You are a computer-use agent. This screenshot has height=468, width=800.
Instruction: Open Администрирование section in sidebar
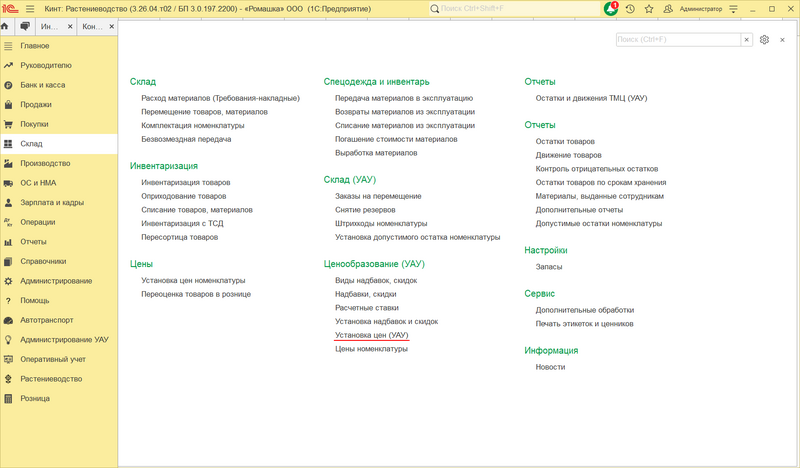(59, 281)
